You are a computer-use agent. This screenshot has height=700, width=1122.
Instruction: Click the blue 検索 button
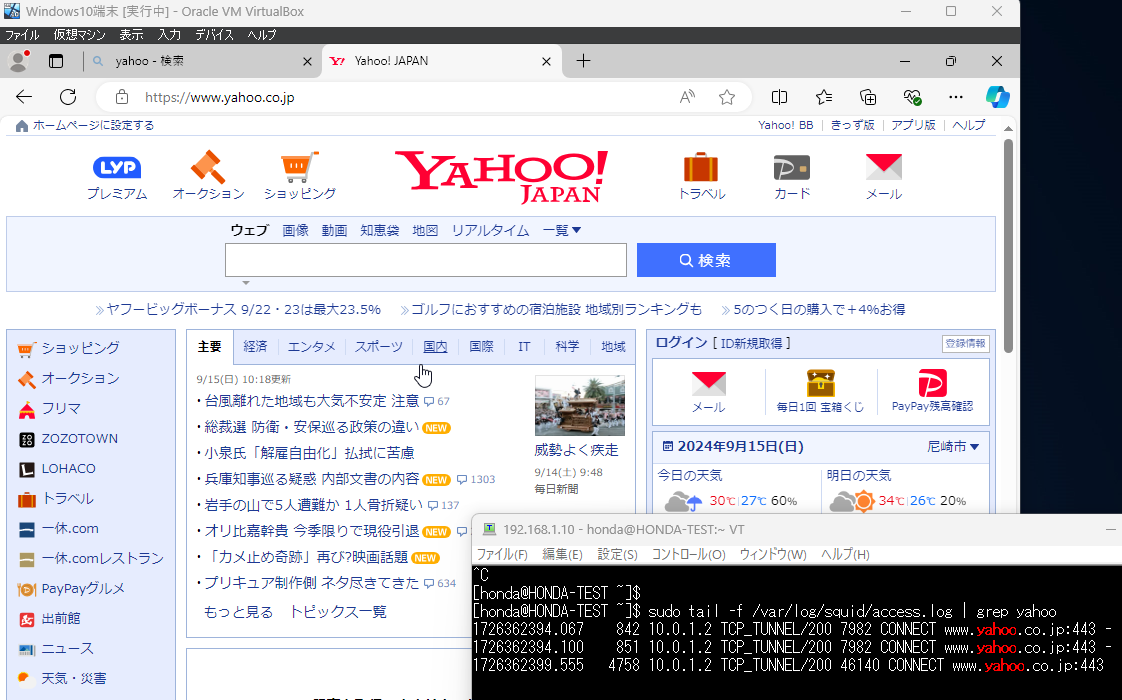706,260
